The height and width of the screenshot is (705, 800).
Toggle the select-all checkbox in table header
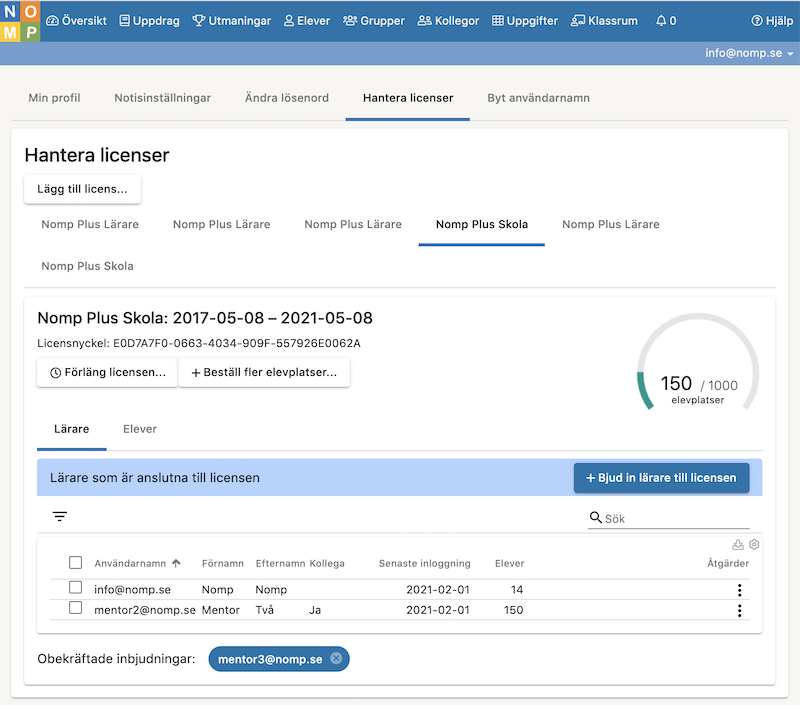[76, 563]
